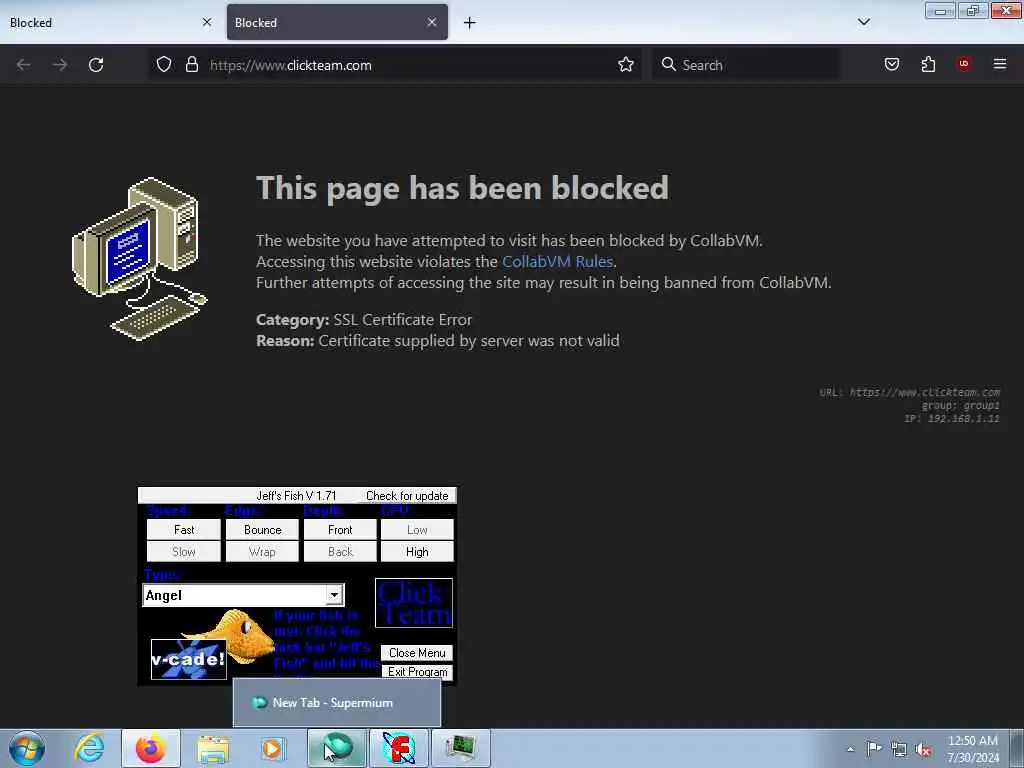The width and height of the screenshot is (1024, 768).
Task: Set fish speed to Slow
Action: click(x=184, y=552)
